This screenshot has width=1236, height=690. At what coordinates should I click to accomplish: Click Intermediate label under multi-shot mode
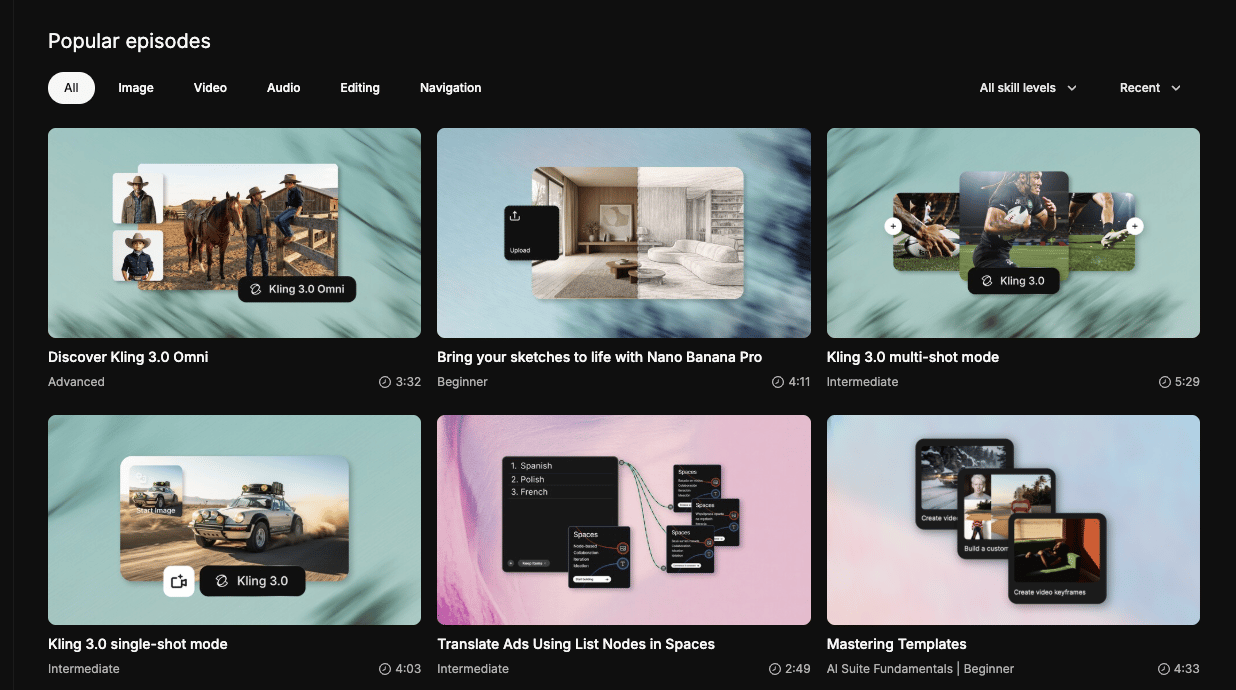coord(863,382)
